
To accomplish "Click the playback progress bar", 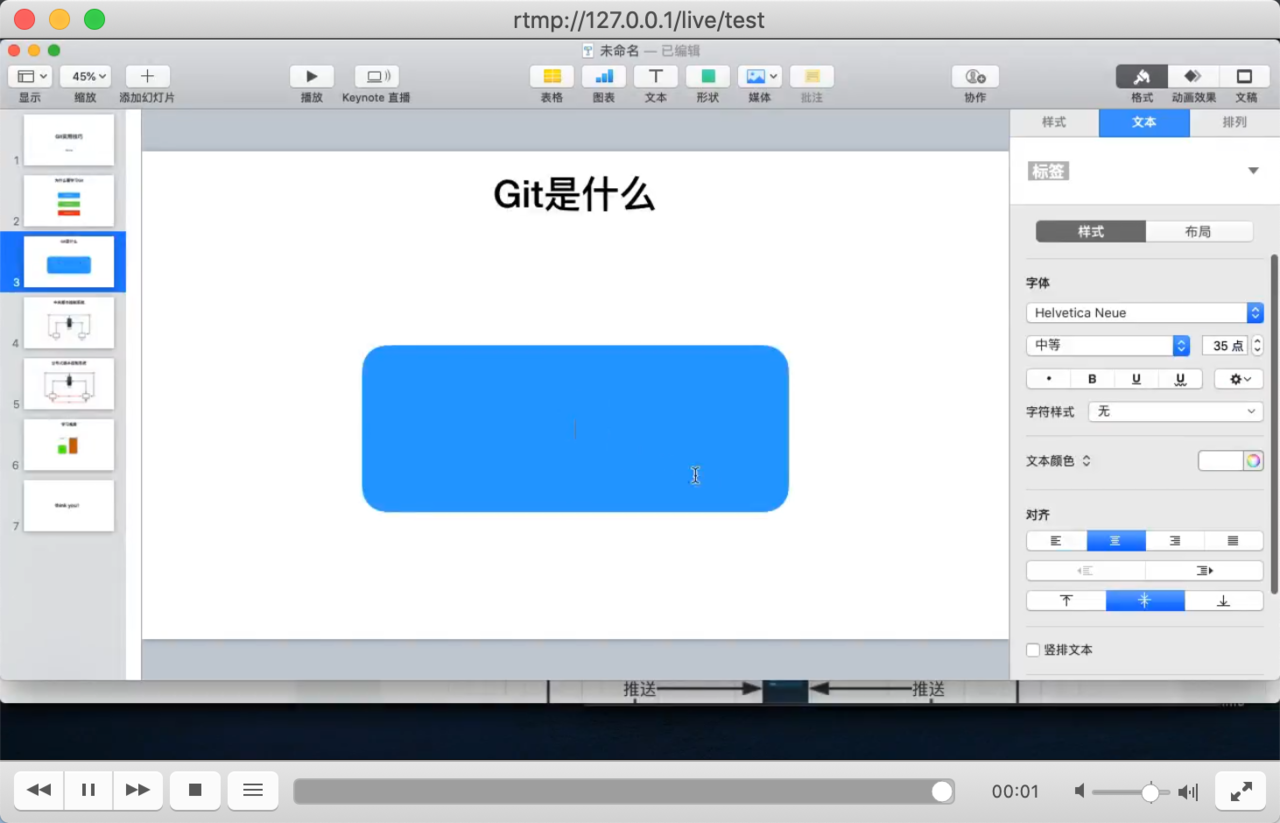I will [x=624, y=792].
